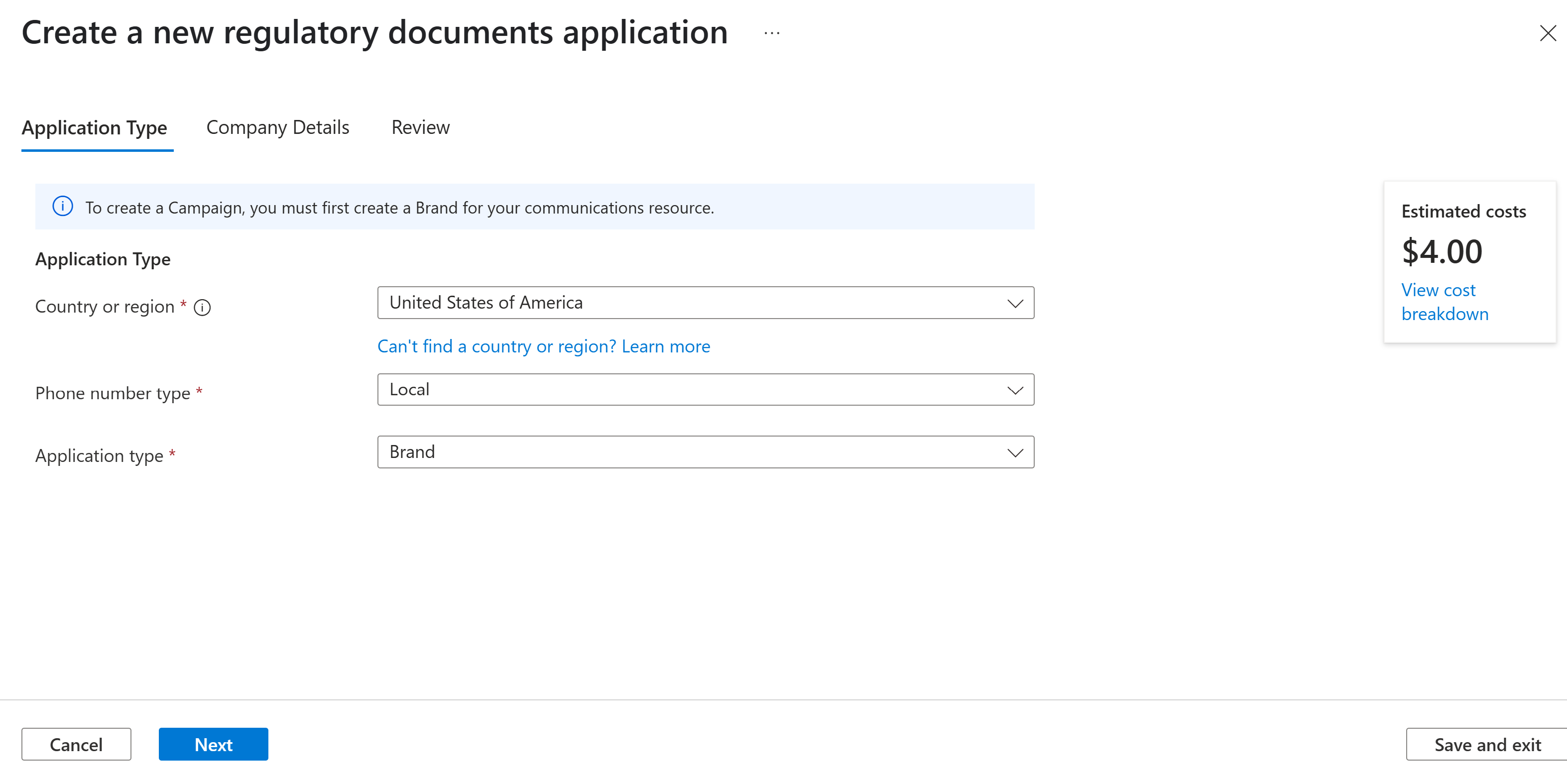Screen dimensions: 1567x784
Task: Open the ellipsis more options menu
Action: coord(772,33)
